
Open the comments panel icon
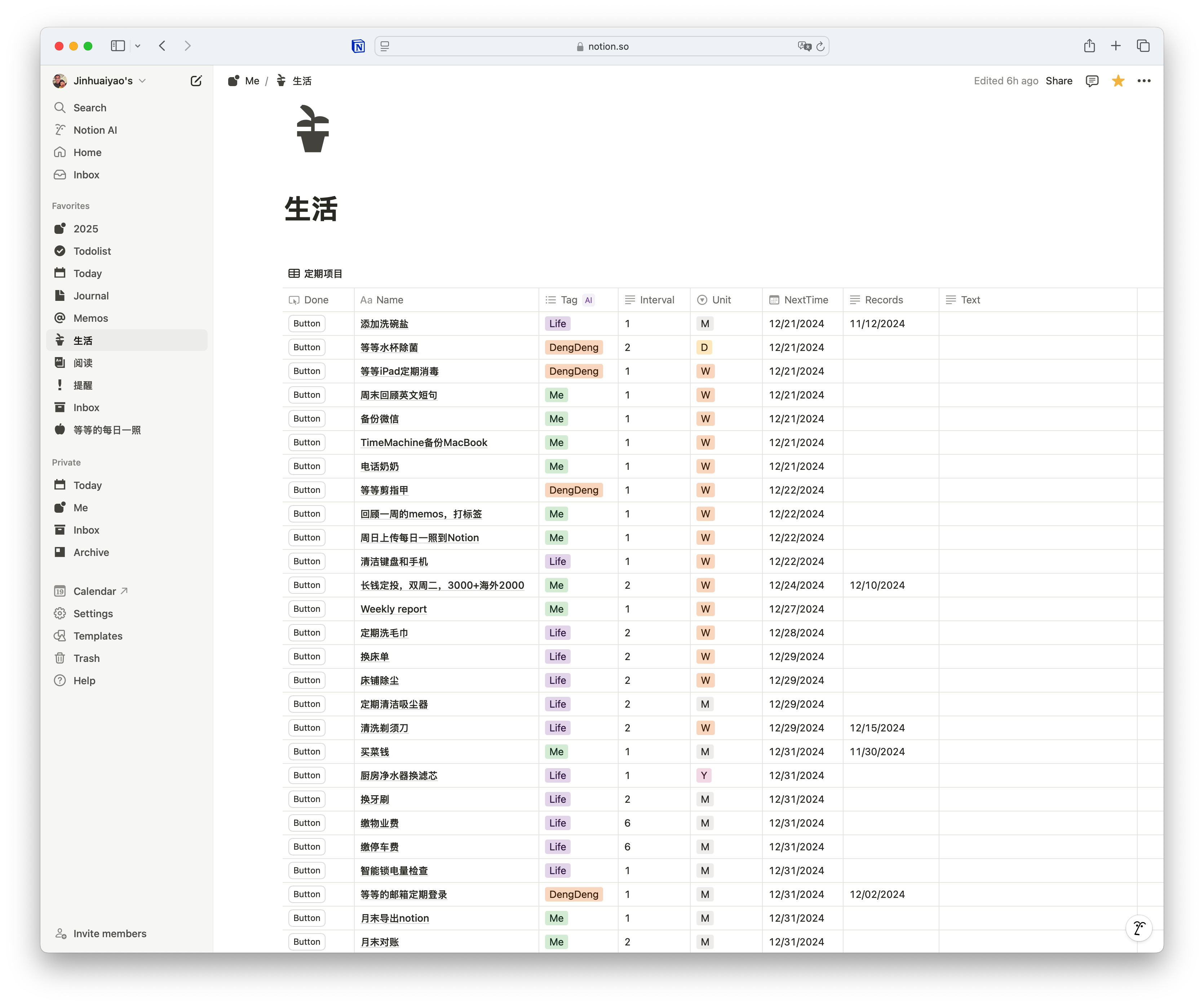pos(1092,81)
